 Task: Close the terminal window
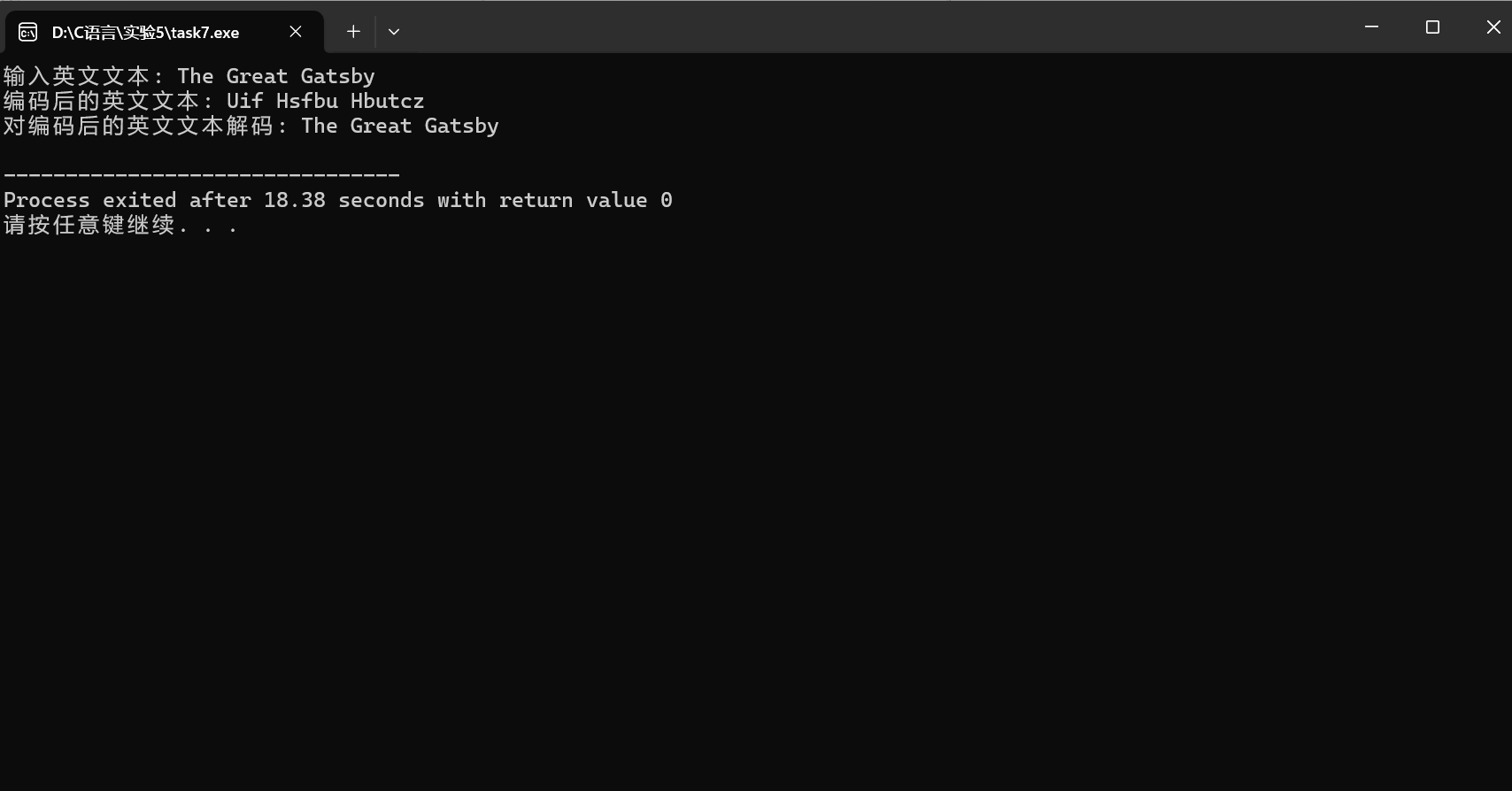pyautogui.click(x=1493, y=27)
